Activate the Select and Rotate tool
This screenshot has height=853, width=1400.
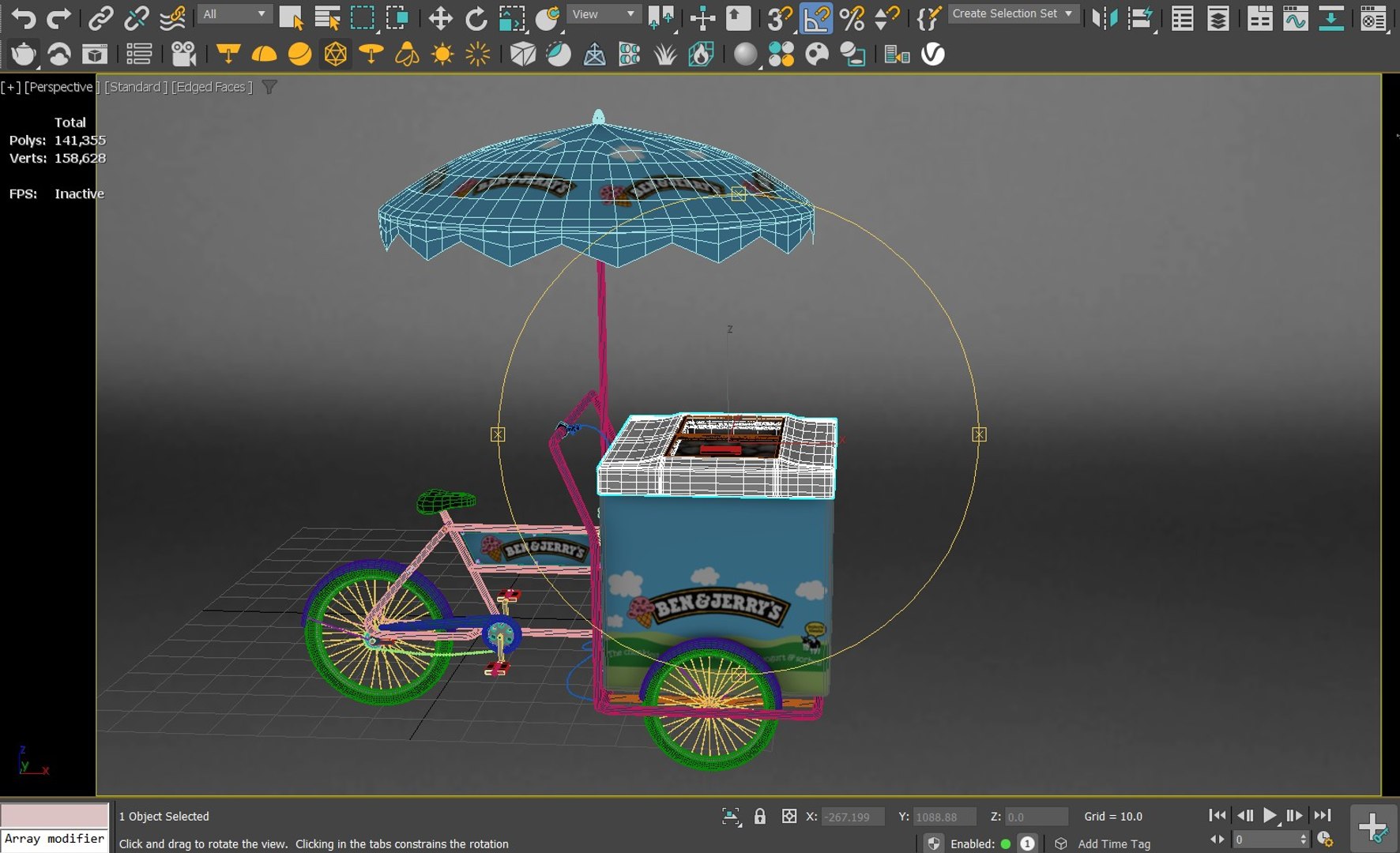(x=476, y=17)
